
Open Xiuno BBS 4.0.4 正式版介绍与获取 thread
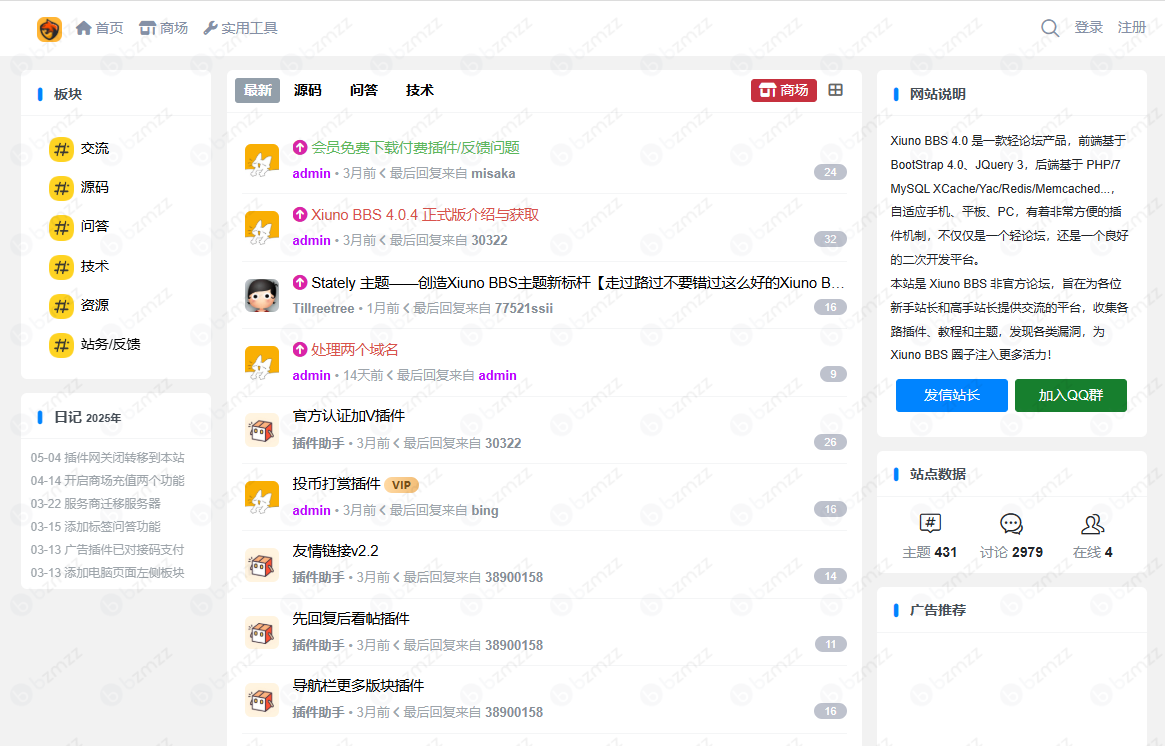pos(425,215)
